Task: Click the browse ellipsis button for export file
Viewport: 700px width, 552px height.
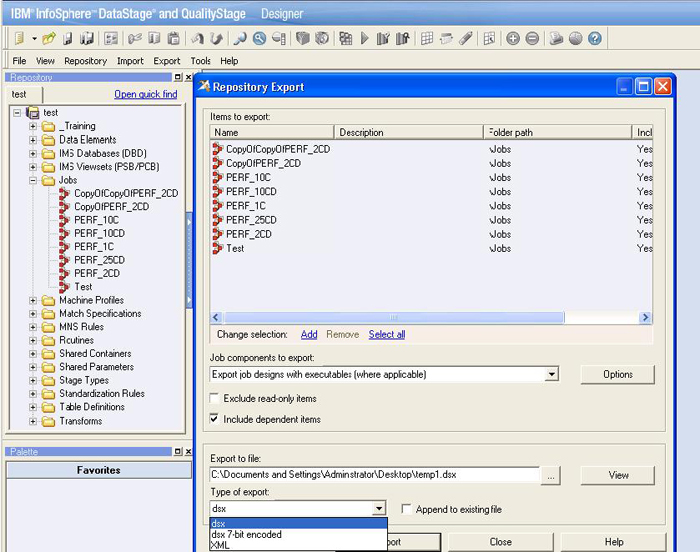Action: pyautogui.click(x=551, y=476)
